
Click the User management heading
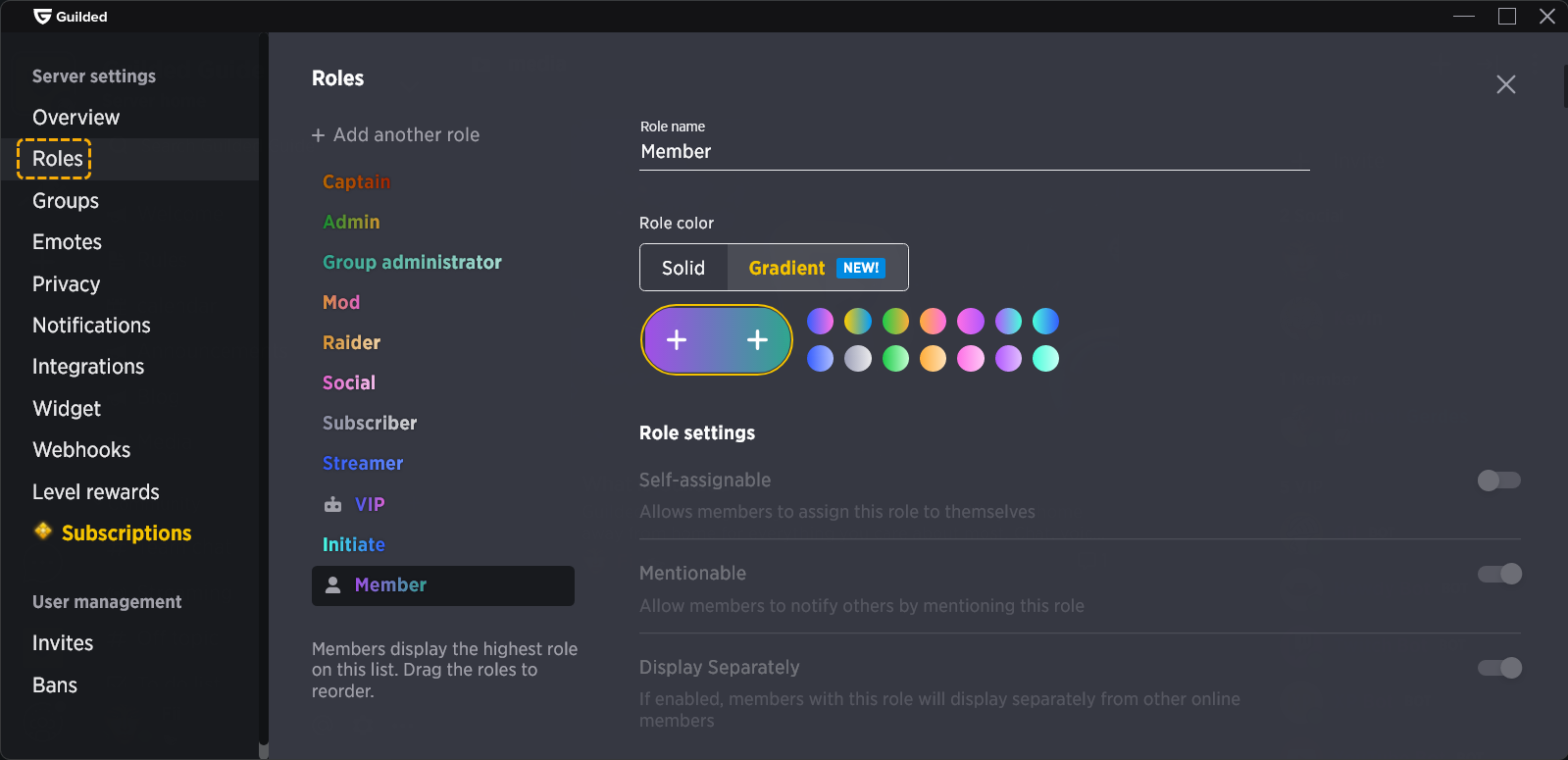point(107,602)
